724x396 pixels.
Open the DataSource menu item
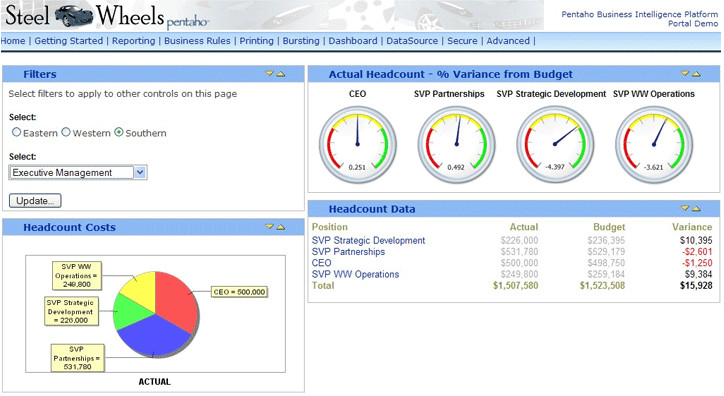coord(412,41)
